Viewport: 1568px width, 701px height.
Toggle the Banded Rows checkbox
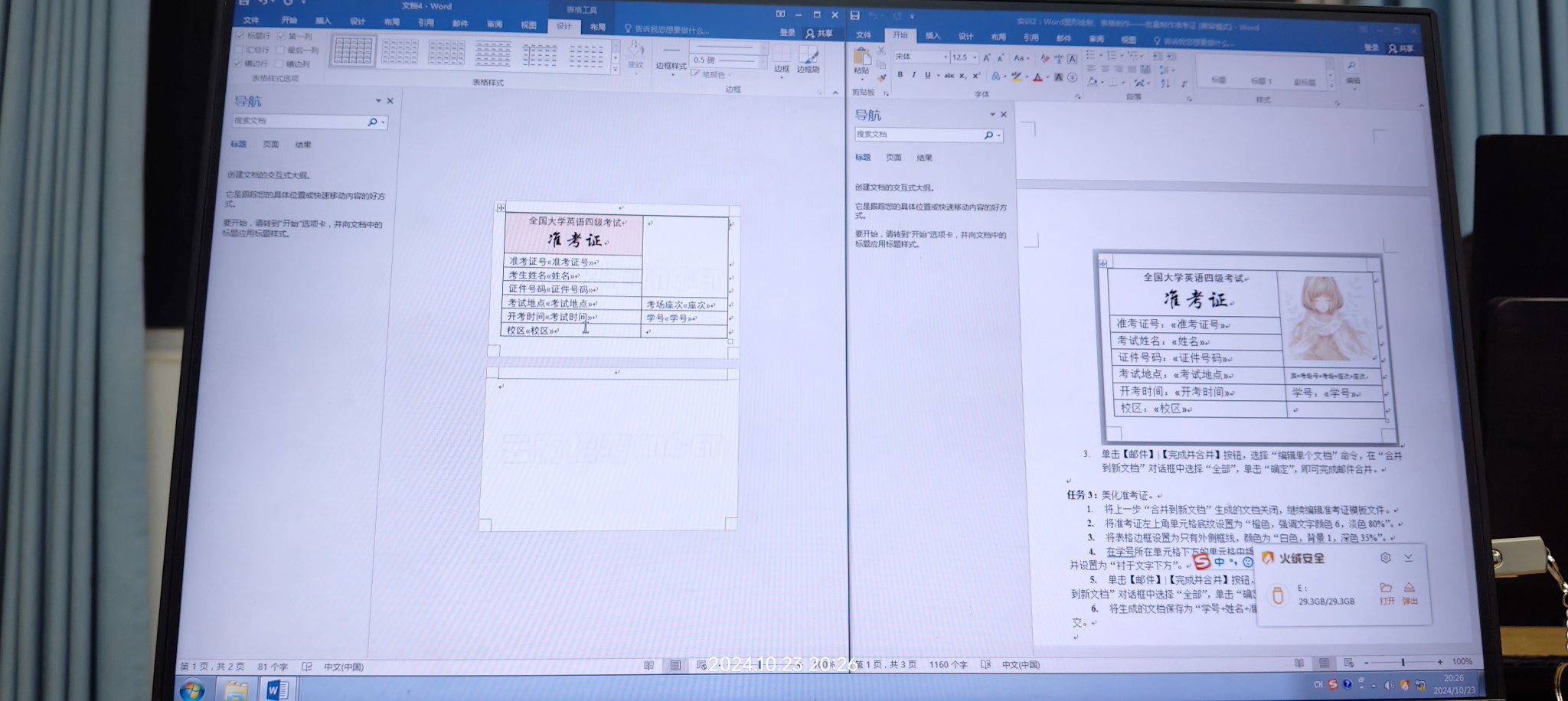point(237,64)
